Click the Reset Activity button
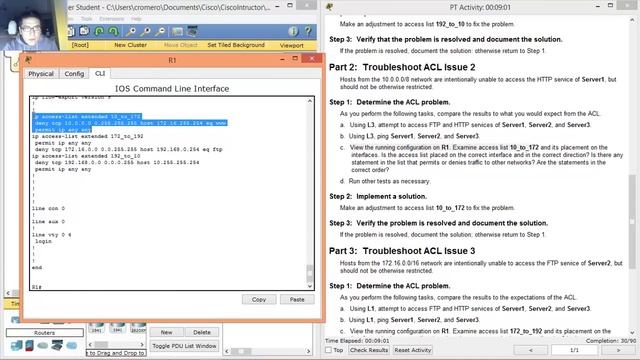The height and width of the screenshot is (360, 640). [x=413, y=350]
